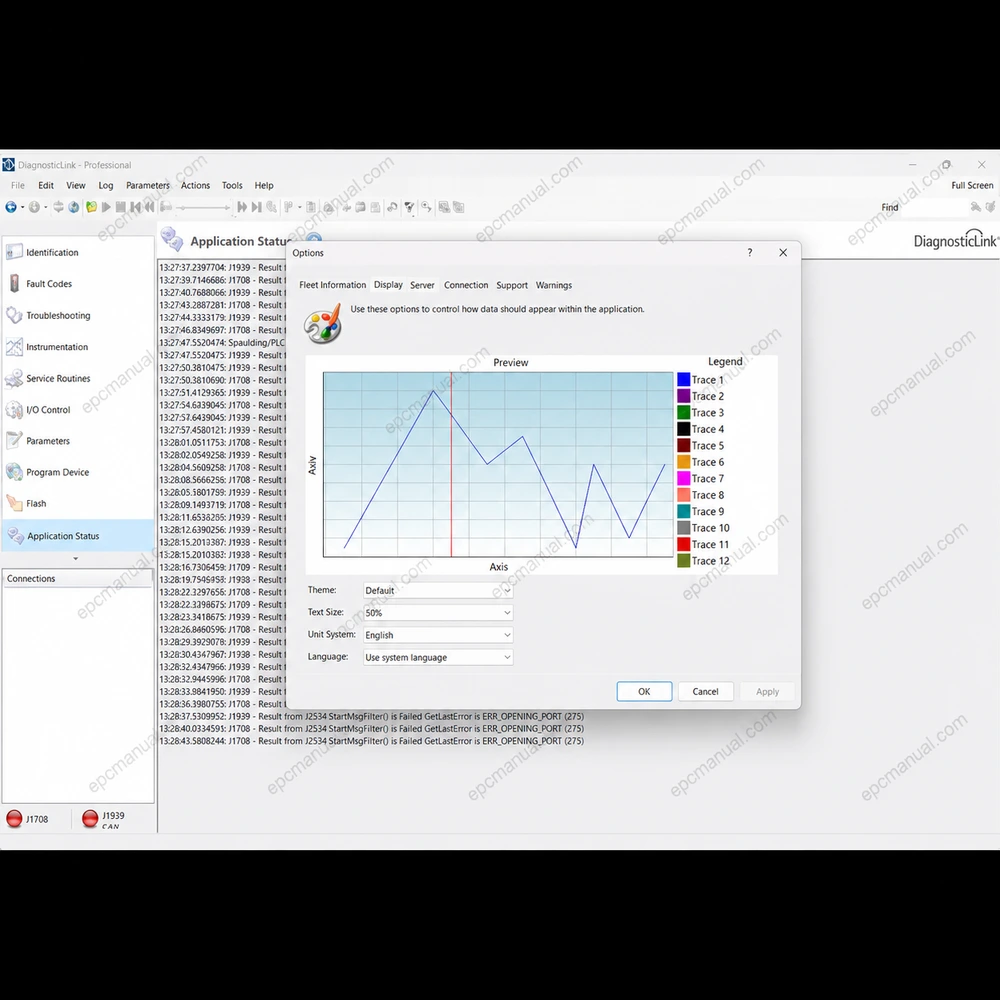This screenshot has height=1000, width=1000.
Task: Click the Trace 6 orange color swatch
Action: point(684,462)
